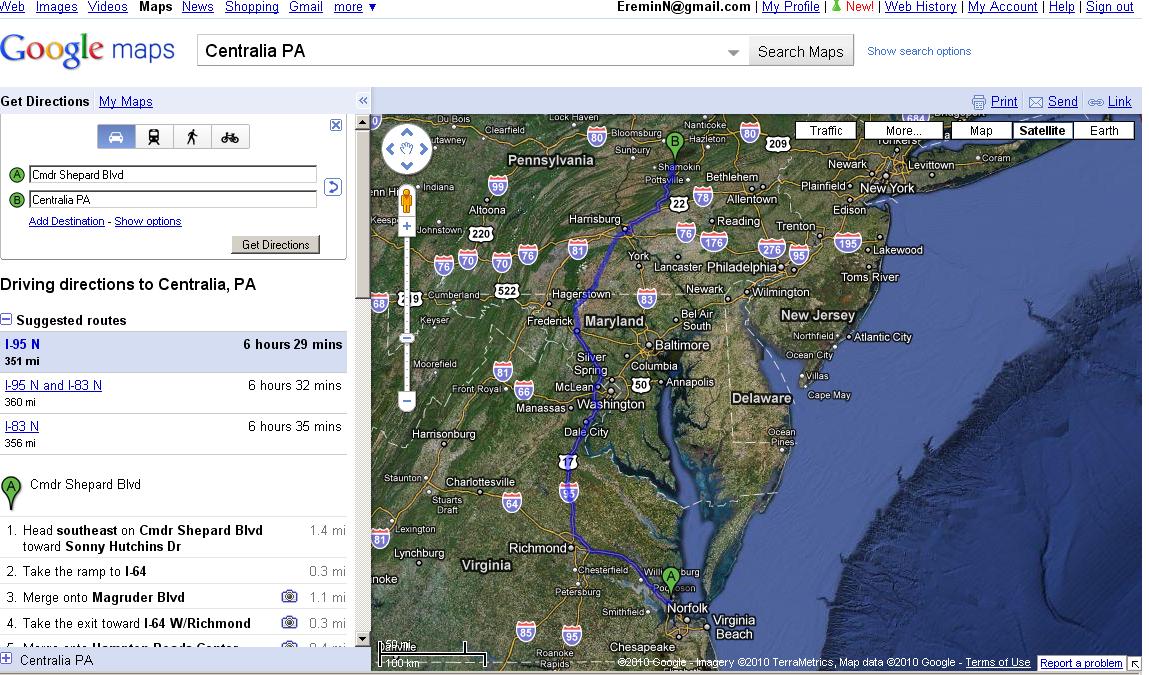Open Terms of Use link

coord(997,662)
